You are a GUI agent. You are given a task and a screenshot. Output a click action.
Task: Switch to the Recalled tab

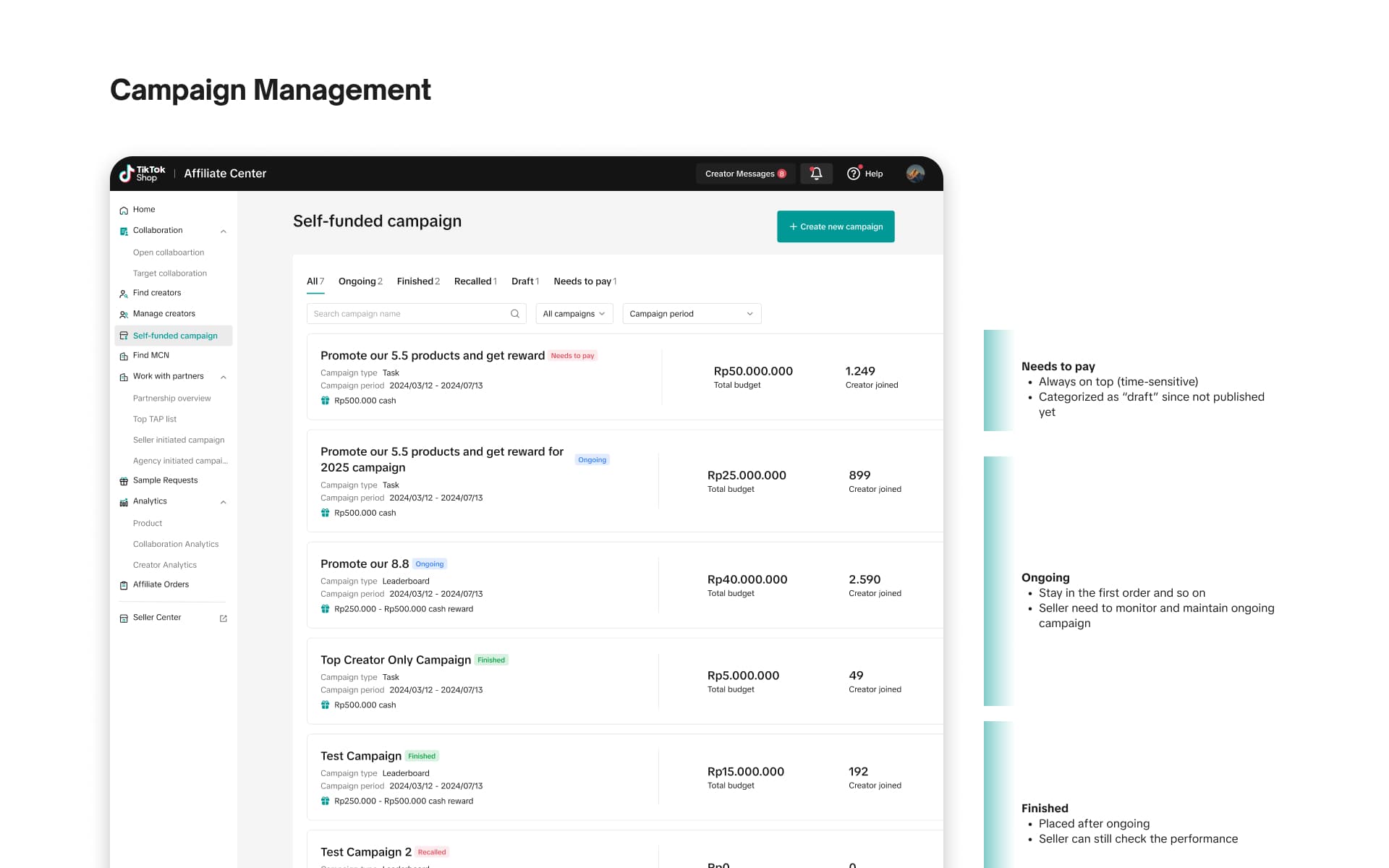pyautogui.click(x=475, y=281)
